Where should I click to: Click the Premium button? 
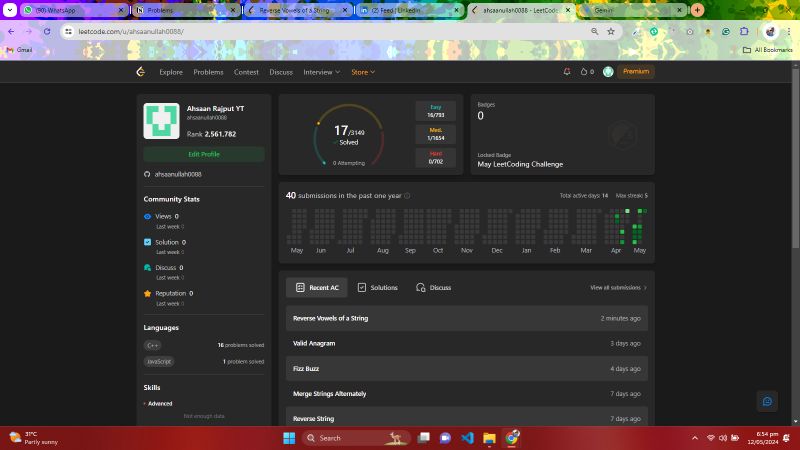click(636, 72)
